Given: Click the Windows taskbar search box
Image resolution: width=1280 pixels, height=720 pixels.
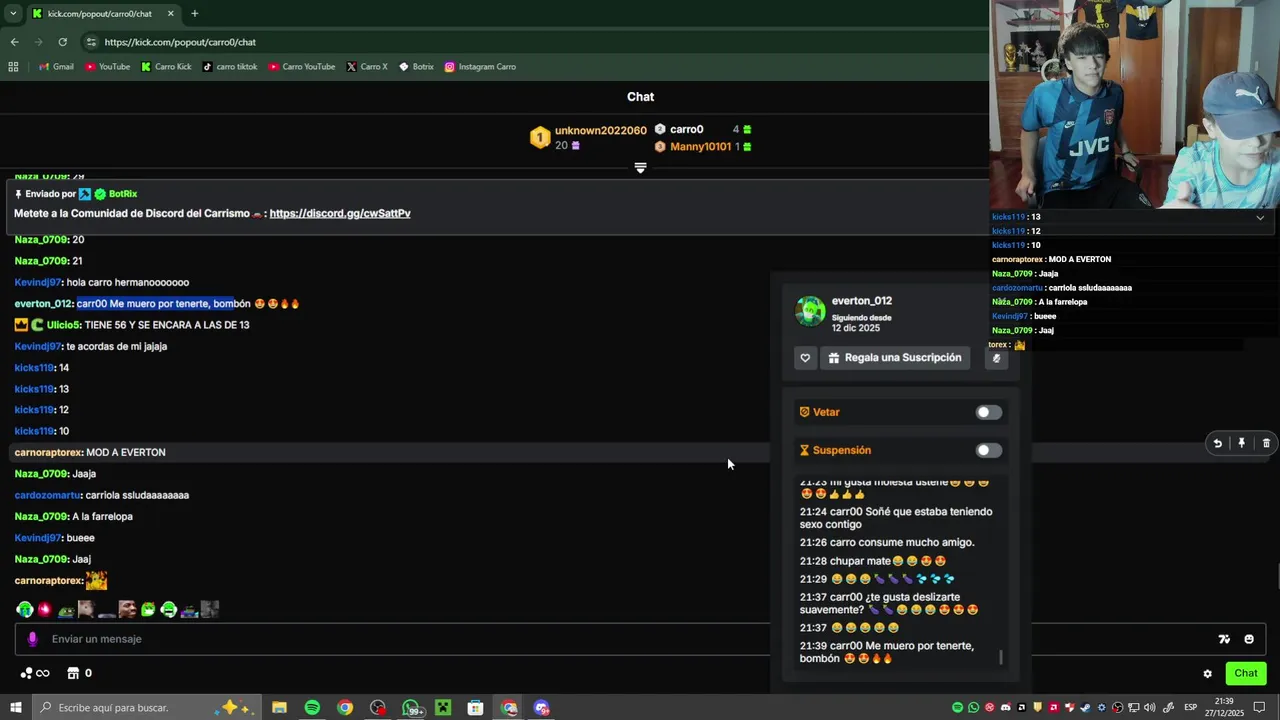Looking at the screenshot, I should click(145, 708).
